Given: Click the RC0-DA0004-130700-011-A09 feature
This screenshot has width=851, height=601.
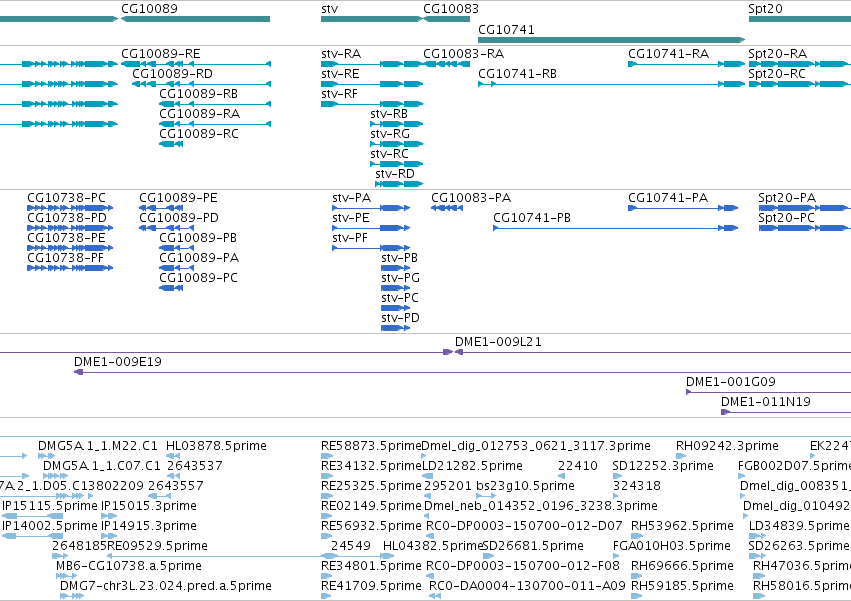Looking at the screenshot, I should point(434,596).
